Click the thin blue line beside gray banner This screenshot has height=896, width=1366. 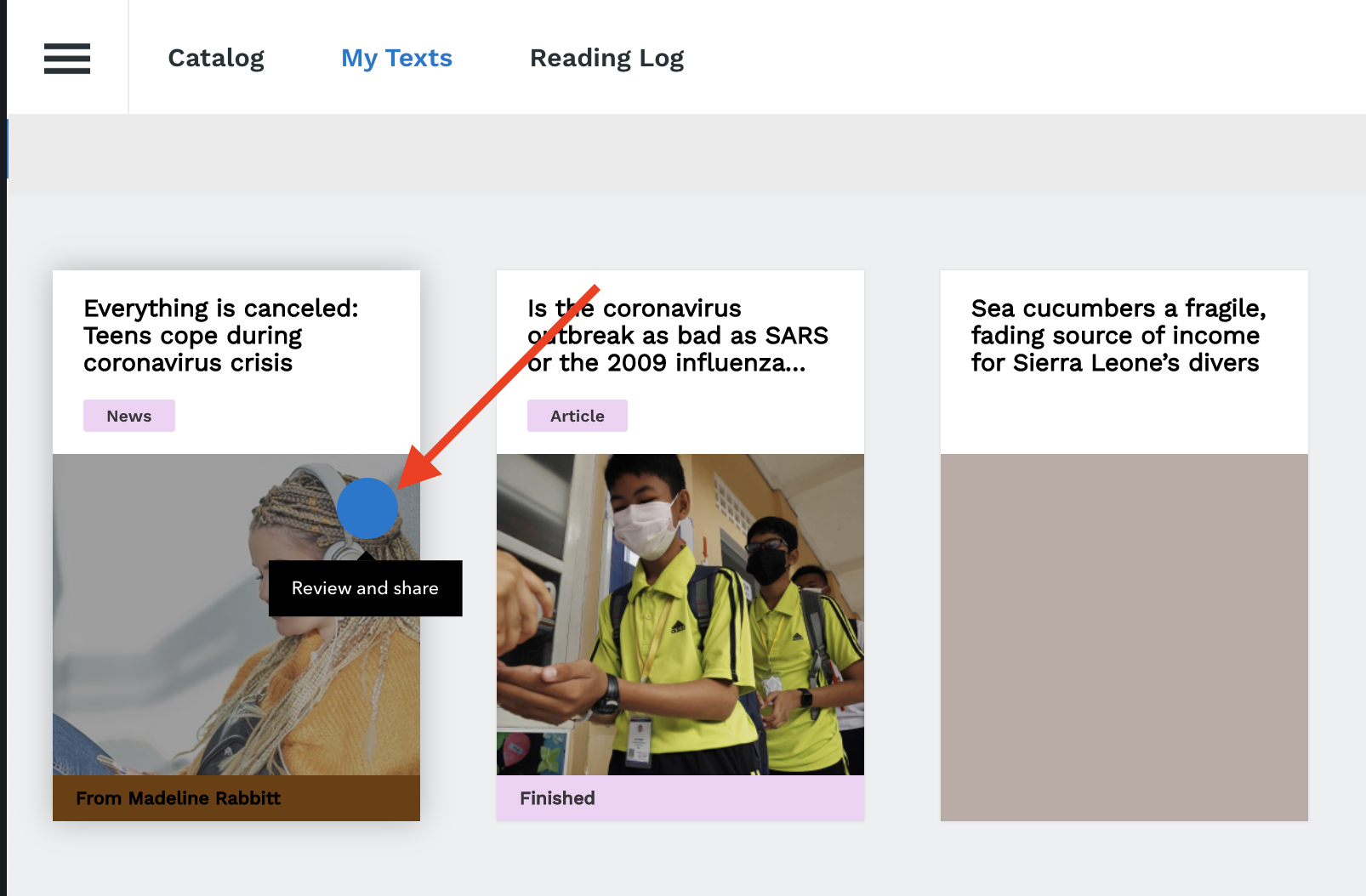tap(8, 149)
